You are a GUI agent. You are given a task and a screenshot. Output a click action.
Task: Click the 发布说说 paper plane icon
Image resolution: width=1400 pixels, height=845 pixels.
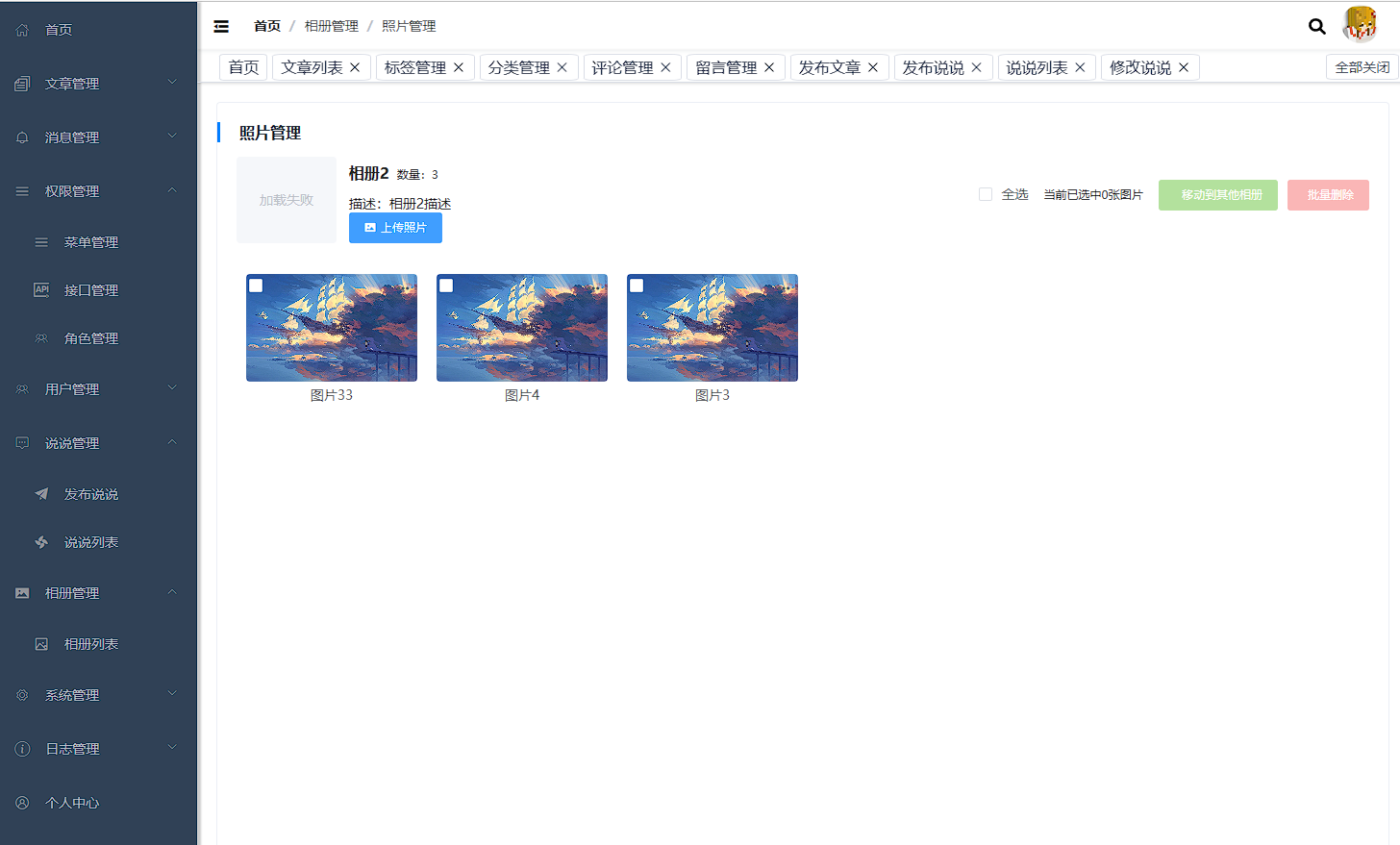coord(41,494)
